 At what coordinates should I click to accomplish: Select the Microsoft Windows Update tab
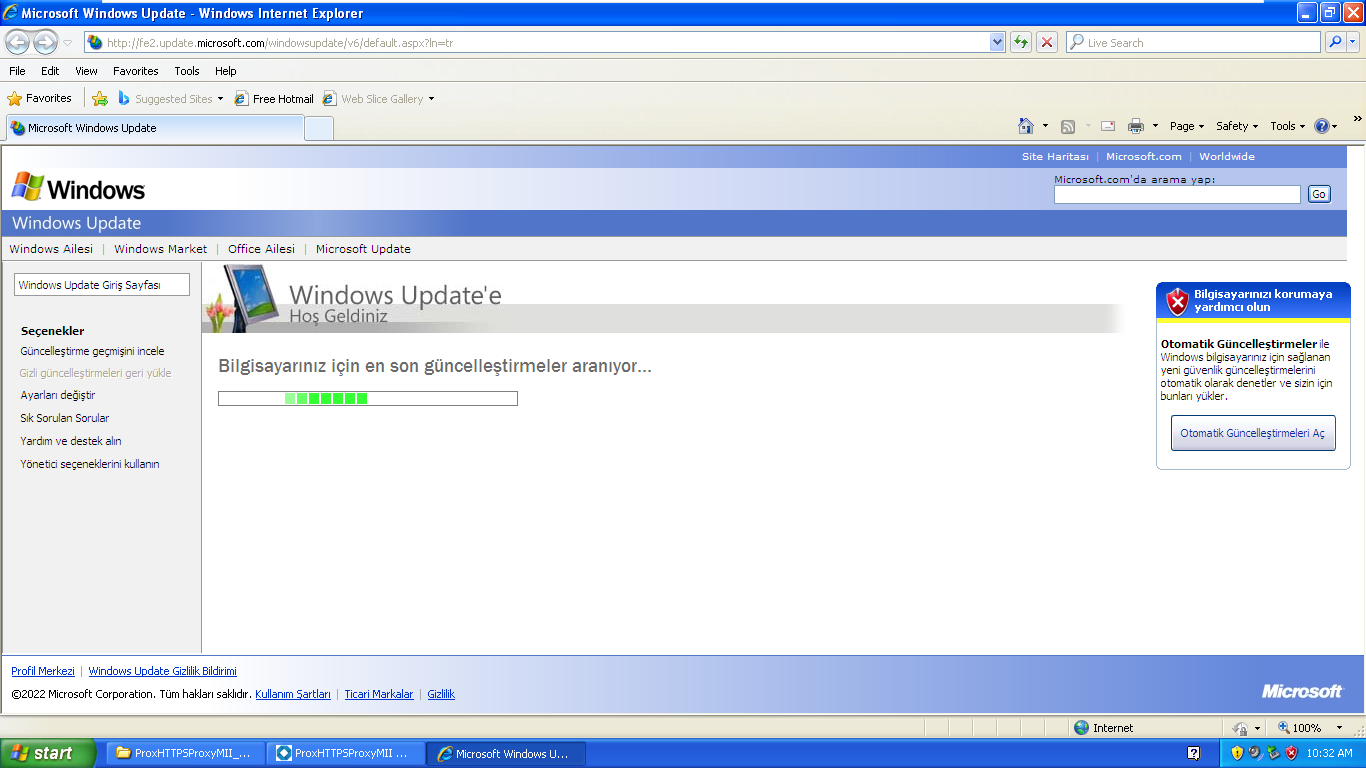(155, 128)
